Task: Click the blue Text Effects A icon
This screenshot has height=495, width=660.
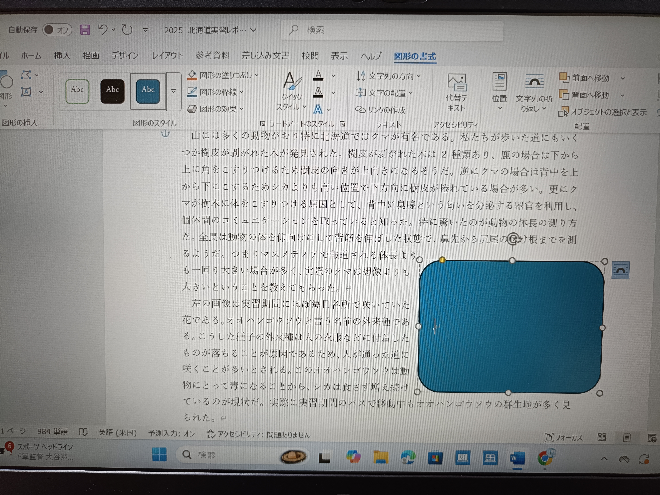Action: (318, 109)
